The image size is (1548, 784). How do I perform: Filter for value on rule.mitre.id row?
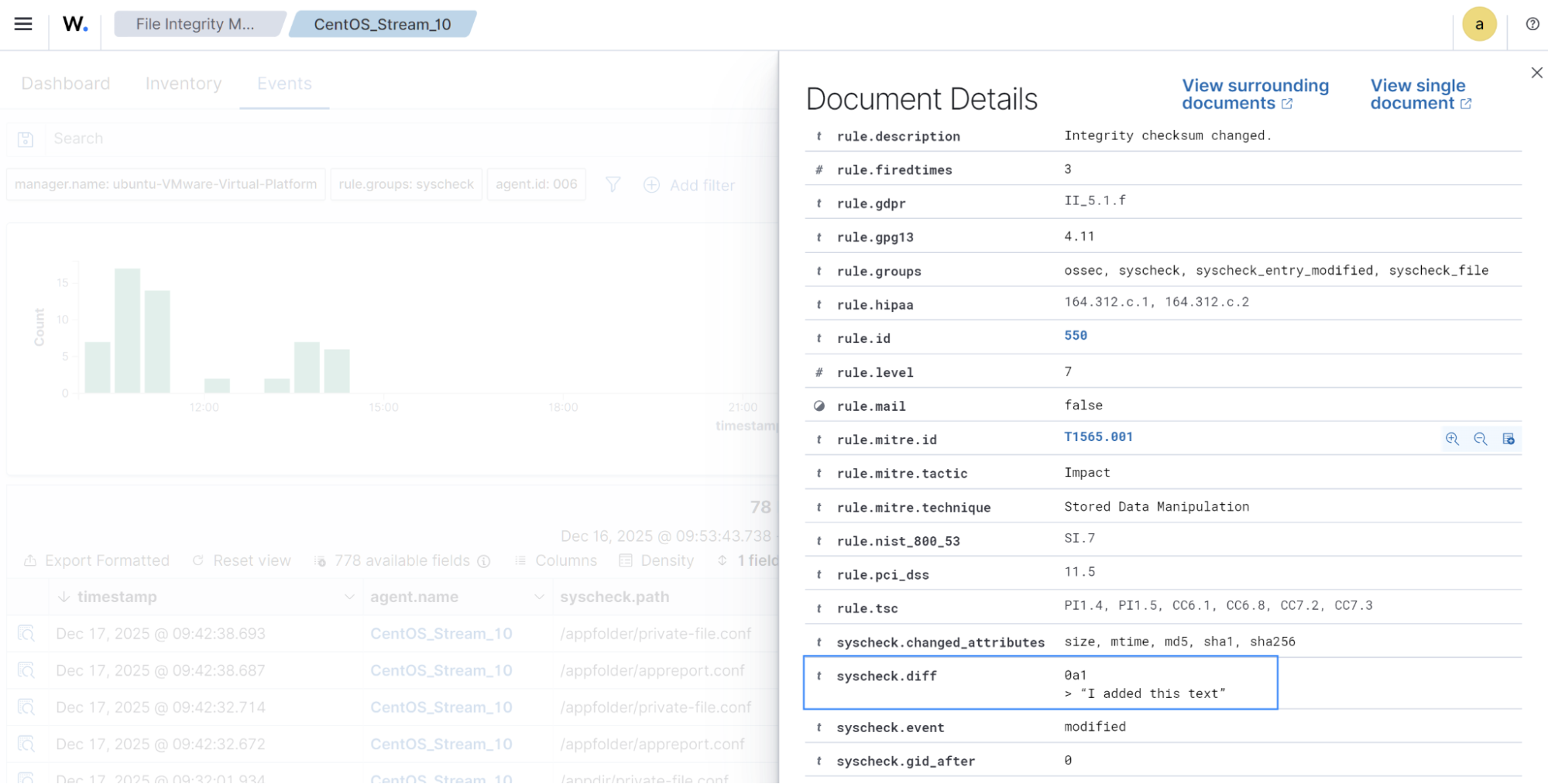(x=1452, y=439)
